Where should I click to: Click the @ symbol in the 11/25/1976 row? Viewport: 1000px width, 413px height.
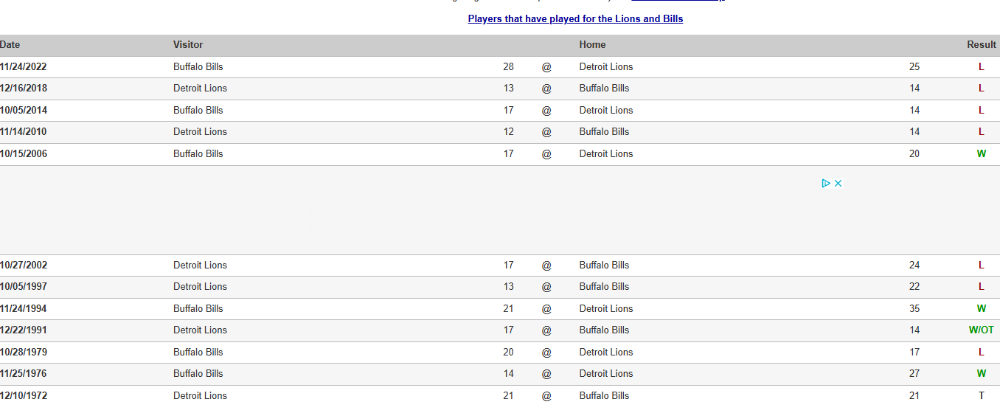[547, 374]
